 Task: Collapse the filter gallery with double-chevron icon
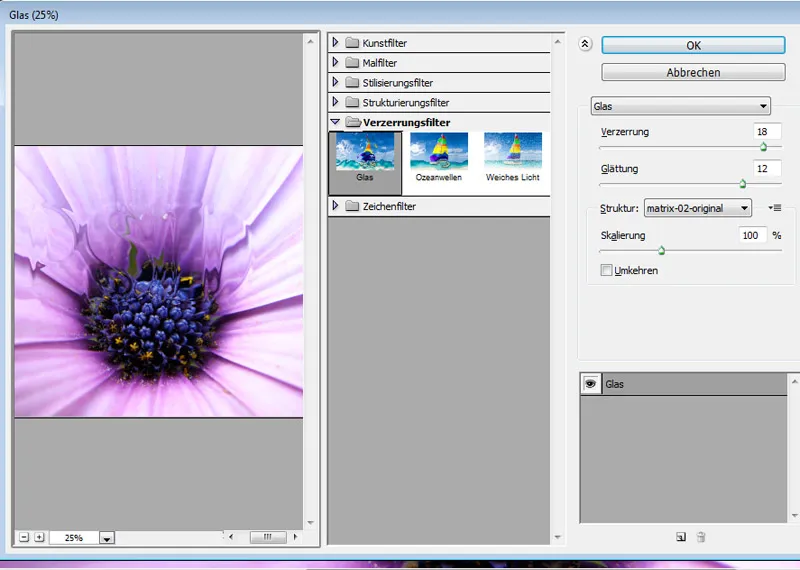(585, 44)
